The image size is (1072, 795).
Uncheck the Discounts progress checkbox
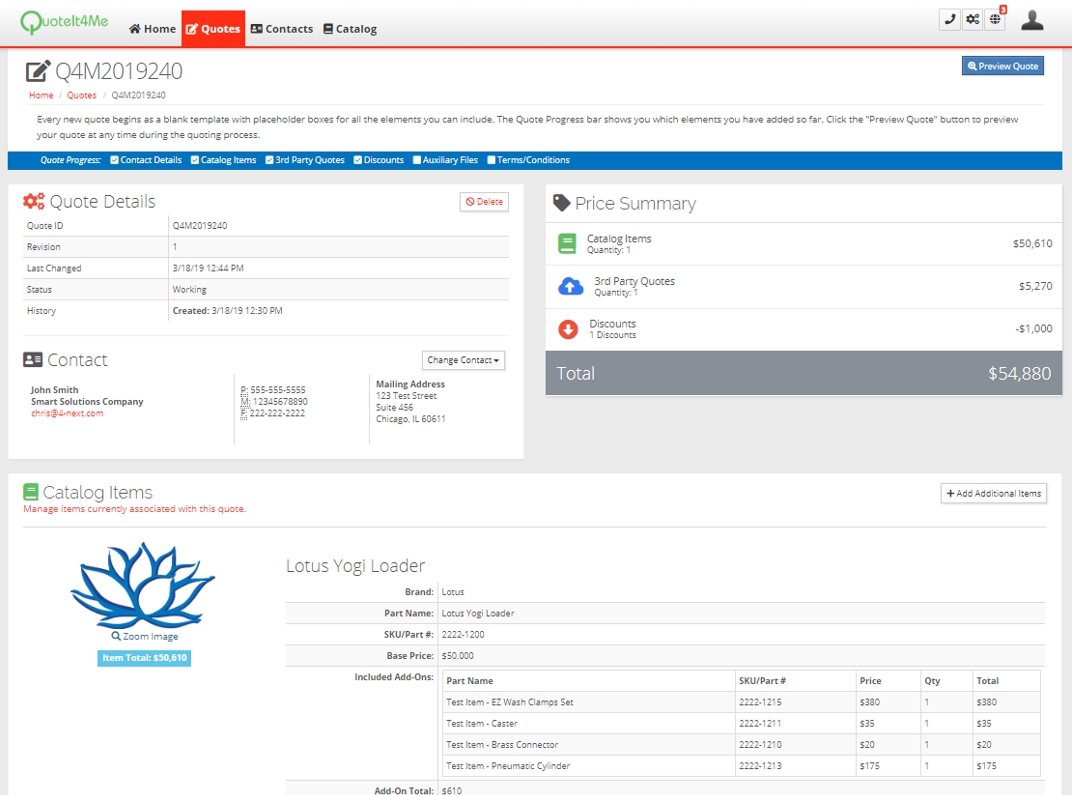coord(358,160)
